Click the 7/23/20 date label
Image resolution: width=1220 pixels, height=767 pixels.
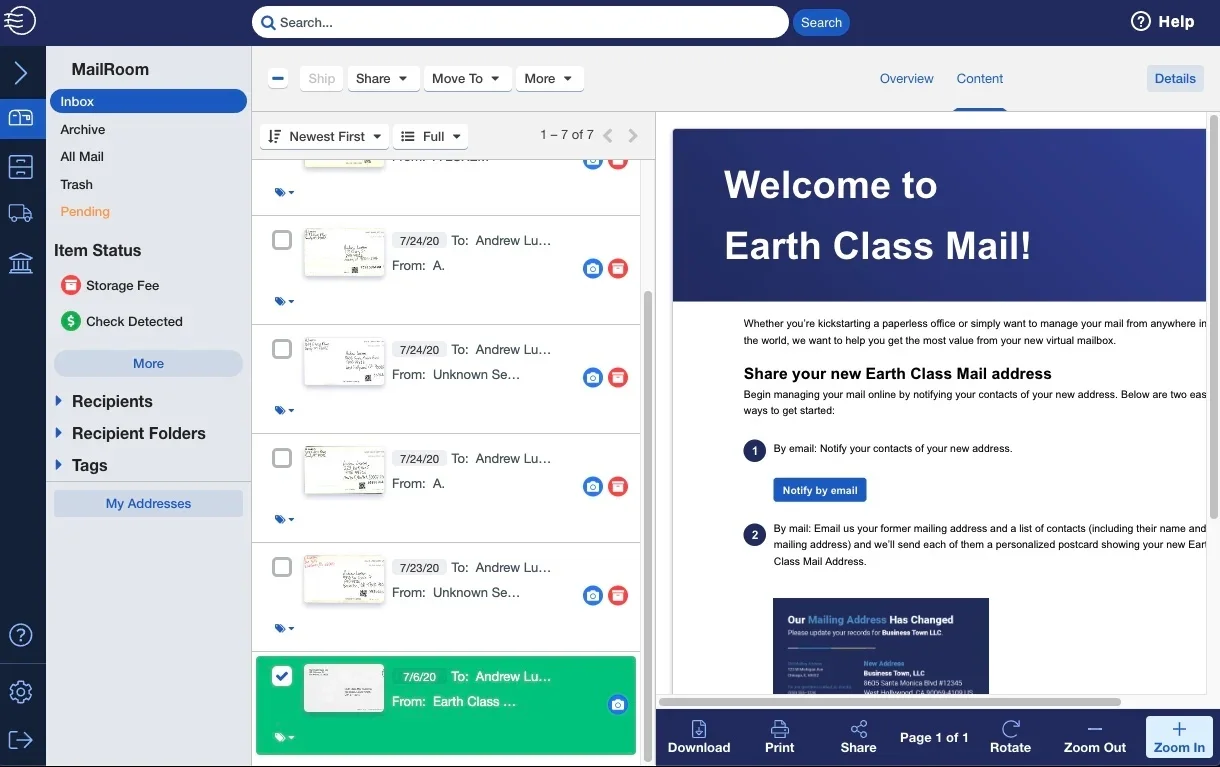pos(420,568)
